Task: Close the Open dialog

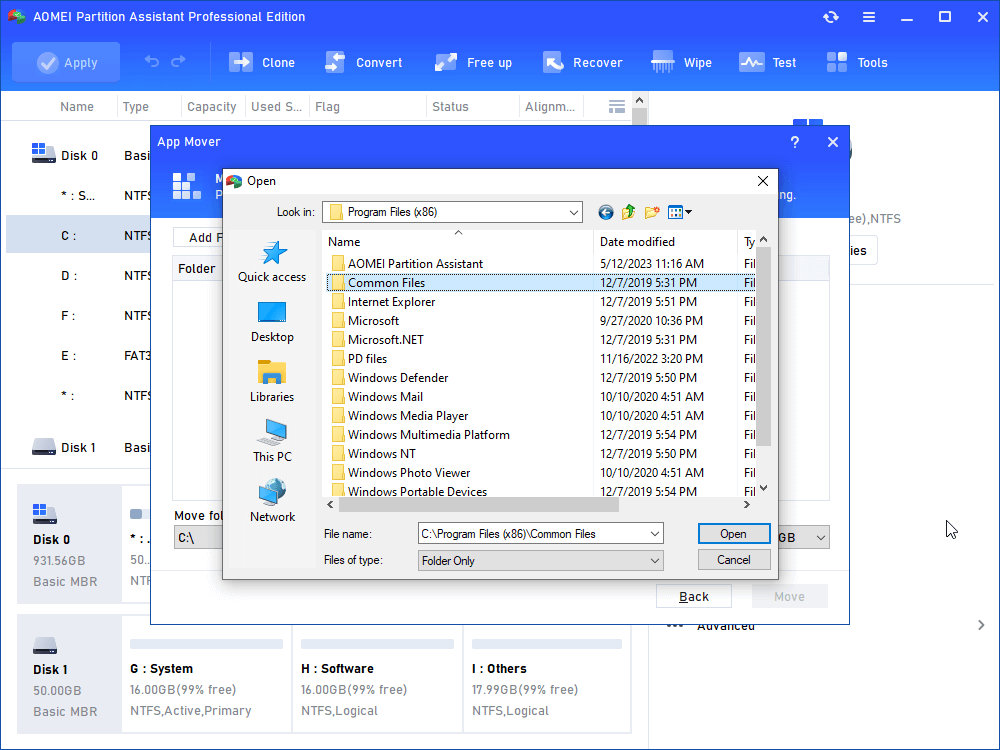Action: [x=763, y=181]
